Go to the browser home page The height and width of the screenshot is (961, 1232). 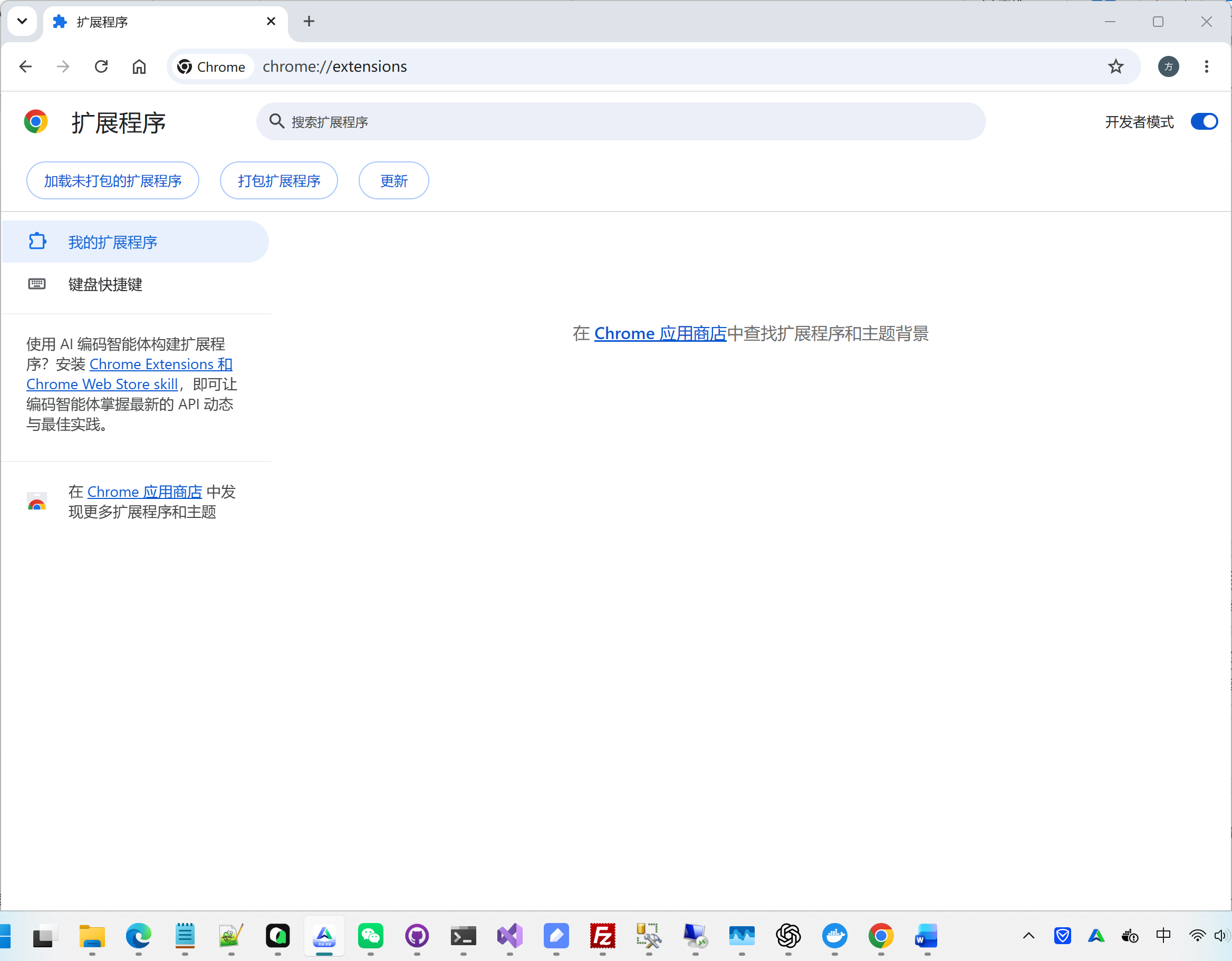(139, 66)
